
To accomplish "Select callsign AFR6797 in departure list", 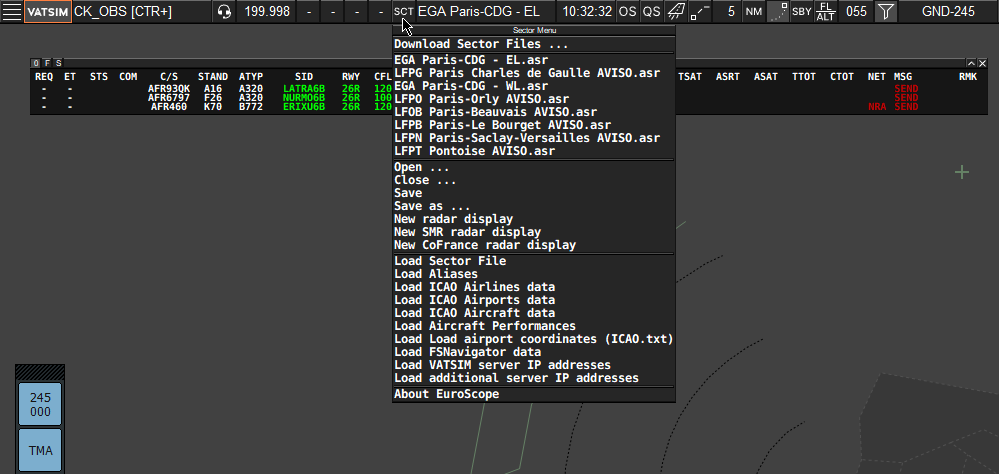I will click(x=169, y=97).
